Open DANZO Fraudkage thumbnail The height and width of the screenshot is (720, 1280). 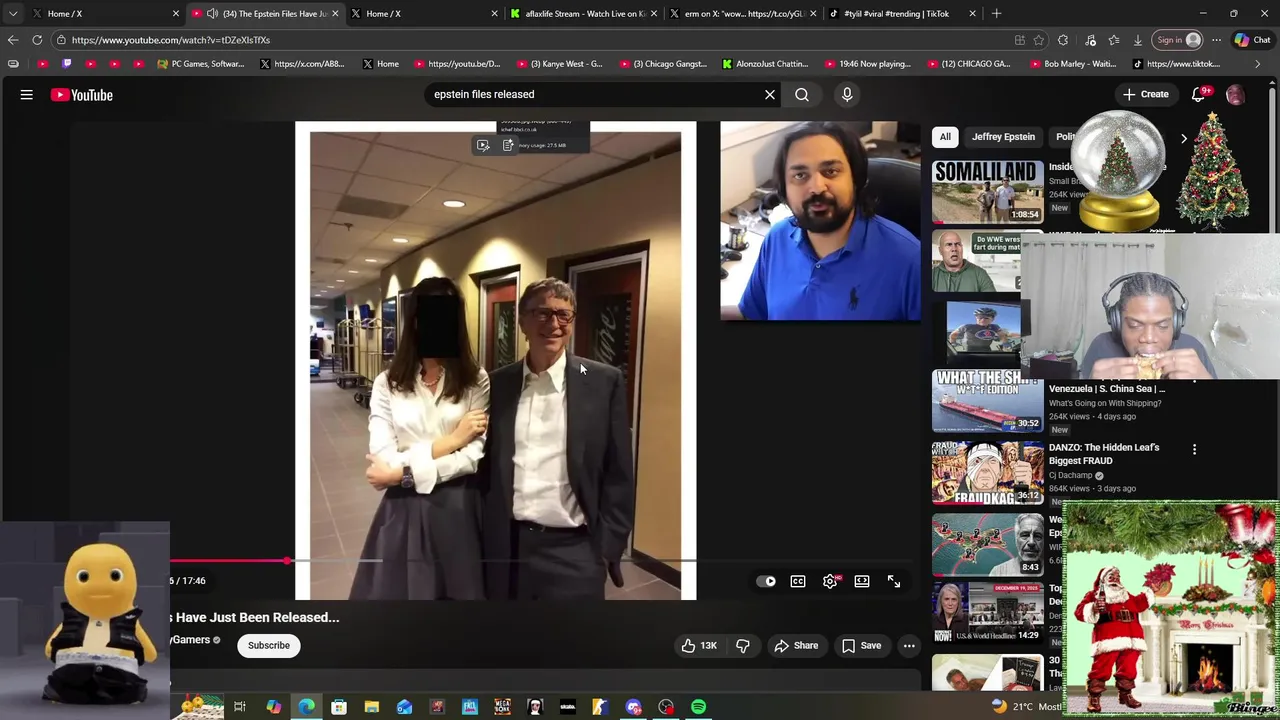pos(988,473)
